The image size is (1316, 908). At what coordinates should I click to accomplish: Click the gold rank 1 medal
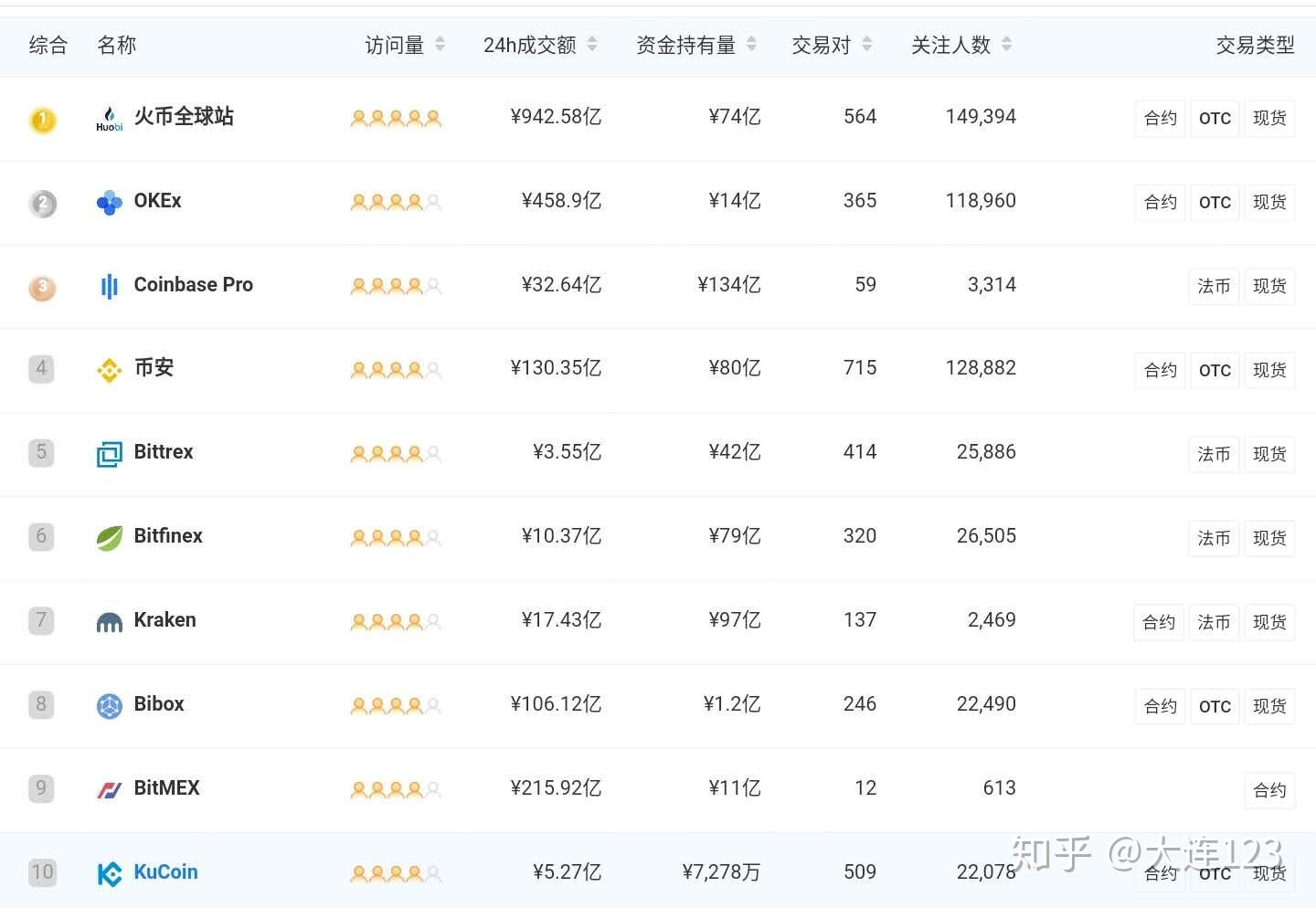click(x=42, y=119)
